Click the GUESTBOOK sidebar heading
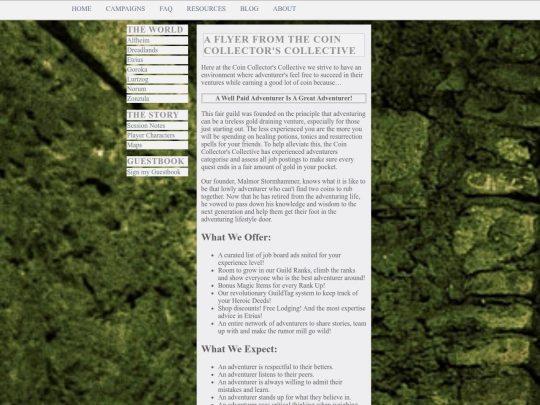The height and width of the screenshot is (405, 540). coord(157,161)
